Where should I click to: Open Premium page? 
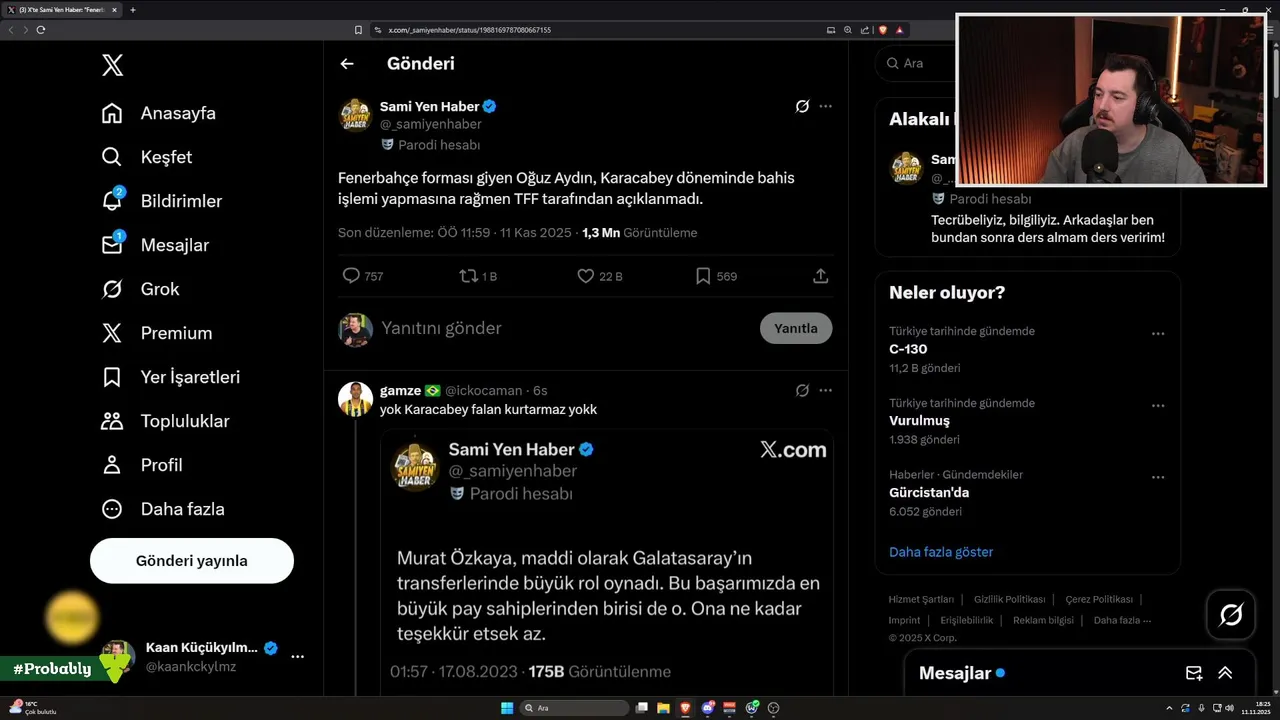point(158,333)
